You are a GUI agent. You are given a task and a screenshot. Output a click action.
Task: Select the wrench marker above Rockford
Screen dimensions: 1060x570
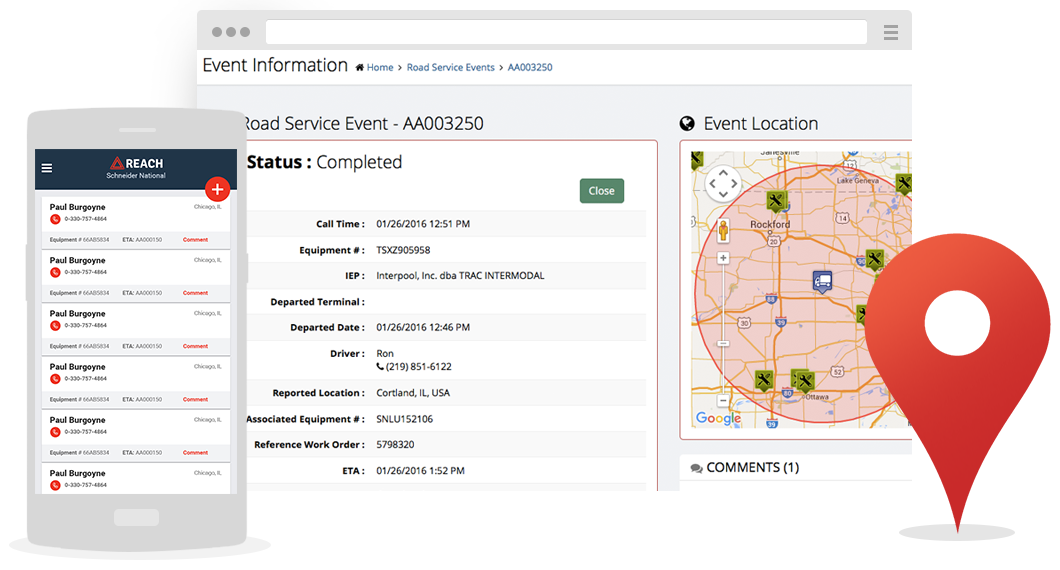(x=776, y=201)
